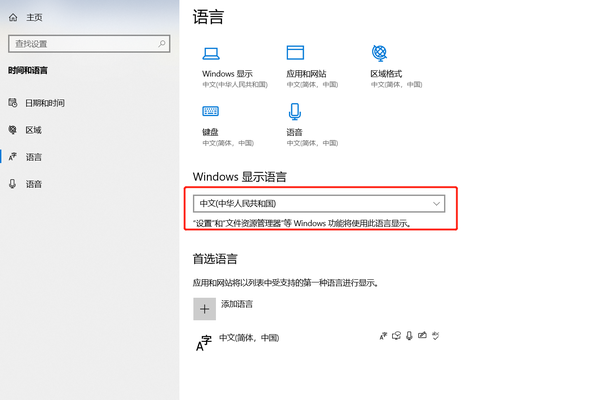
Task: Click the Home (主页) icon in sidebar
Action: coord(13,17)
